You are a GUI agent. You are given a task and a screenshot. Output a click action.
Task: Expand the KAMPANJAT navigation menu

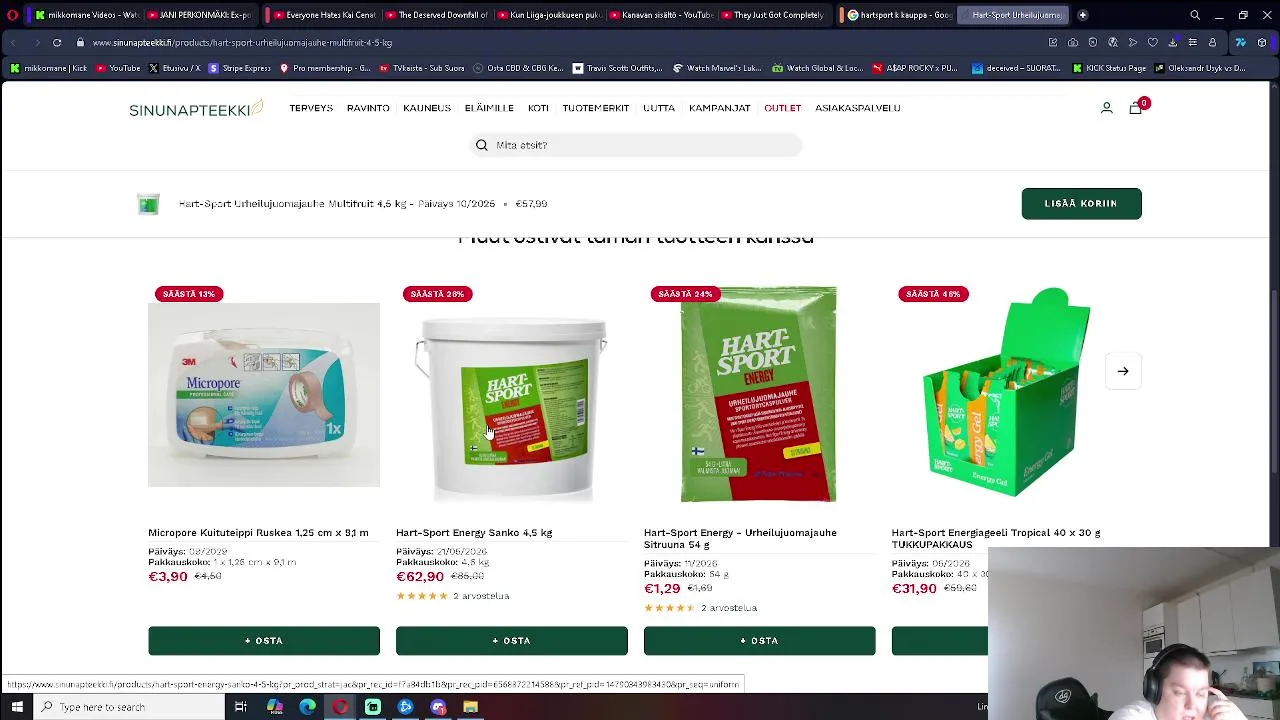(x=719, y=108)
